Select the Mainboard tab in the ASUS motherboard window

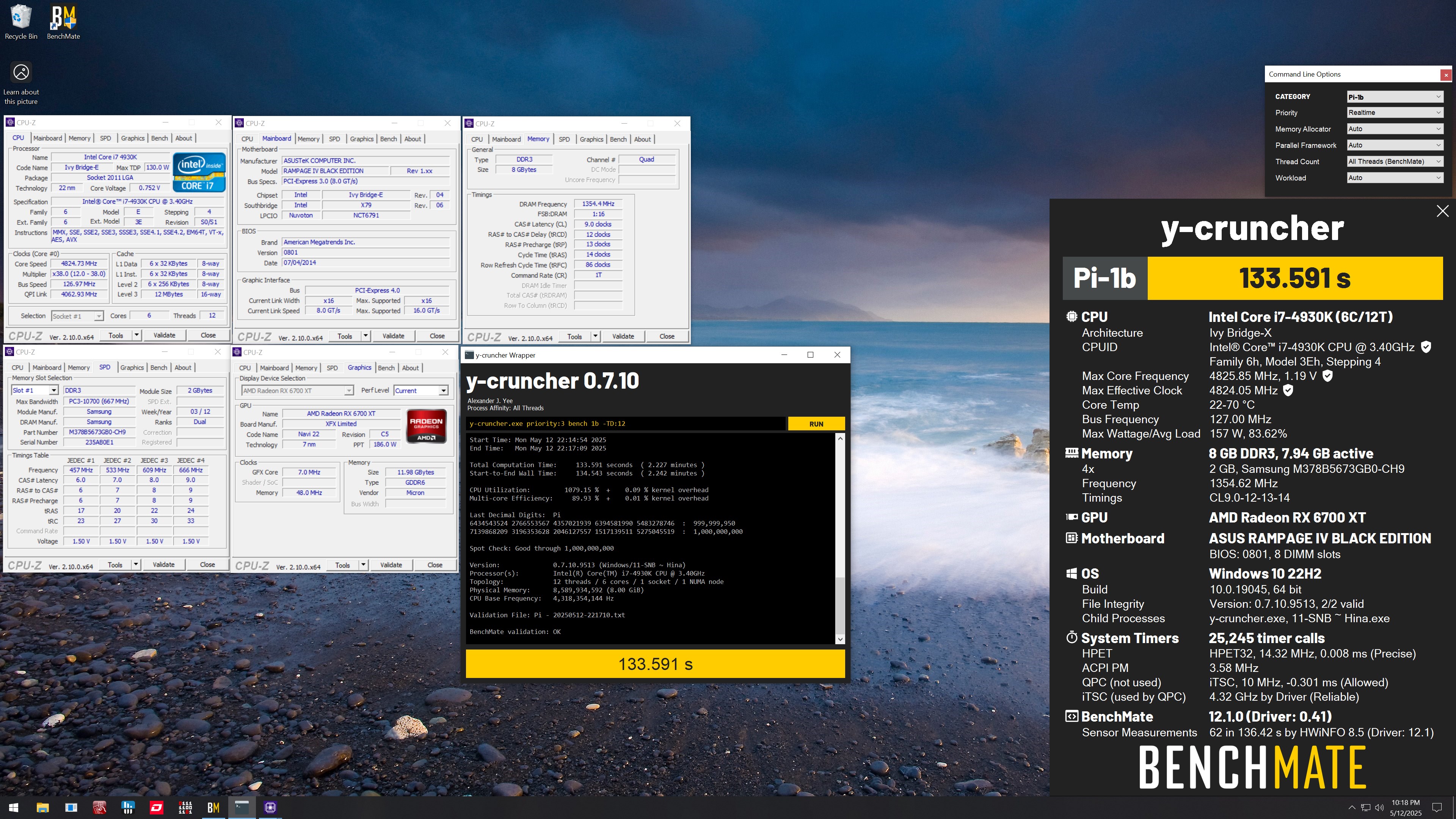tap(276, 138)
